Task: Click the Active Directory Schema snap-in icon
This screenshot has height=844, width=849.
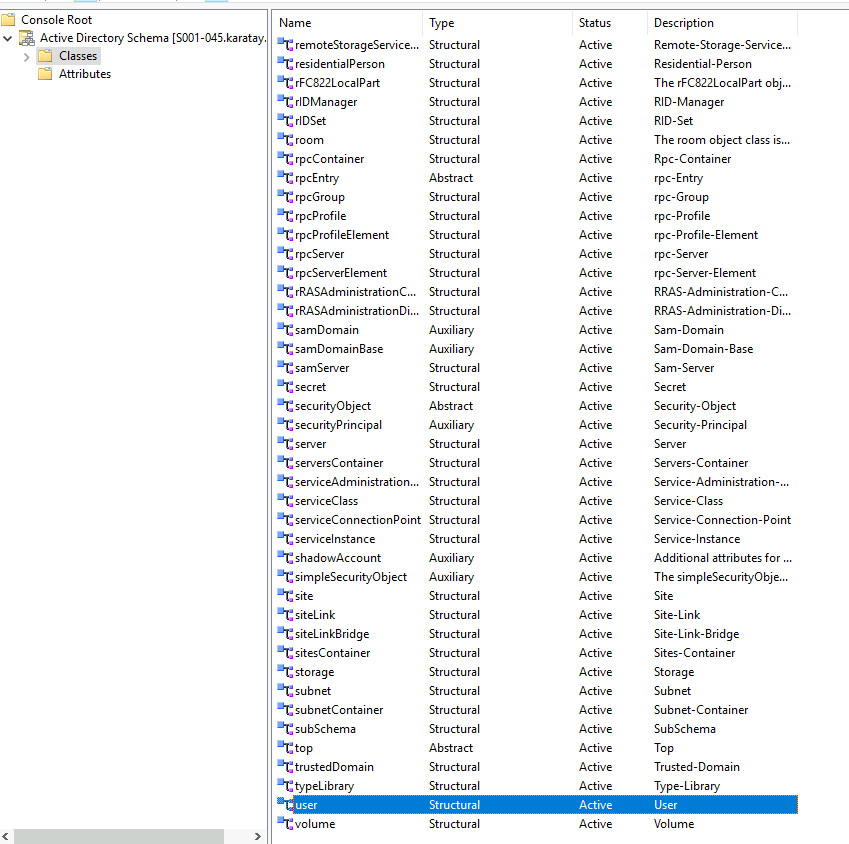Action: coord(27,38)
